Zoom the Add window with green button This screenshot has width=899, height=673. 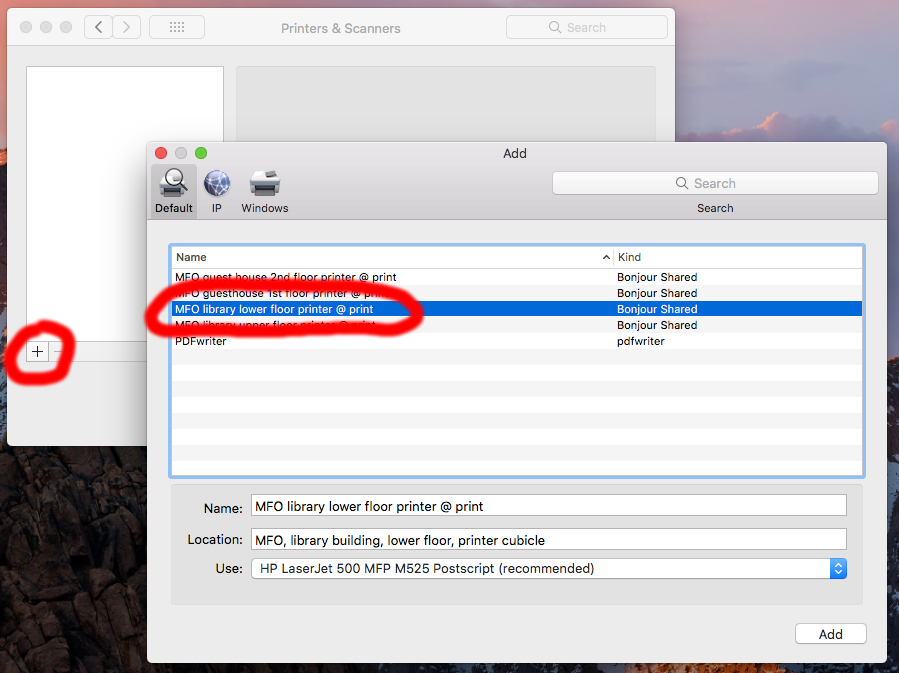point(201,153)
